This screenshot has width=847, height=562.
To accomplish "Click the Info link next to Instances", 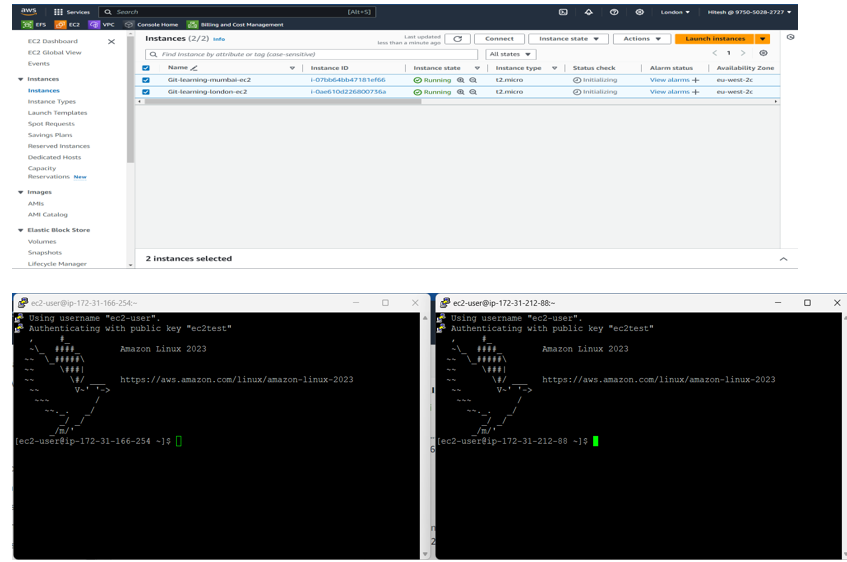I will tap(219, 39).
